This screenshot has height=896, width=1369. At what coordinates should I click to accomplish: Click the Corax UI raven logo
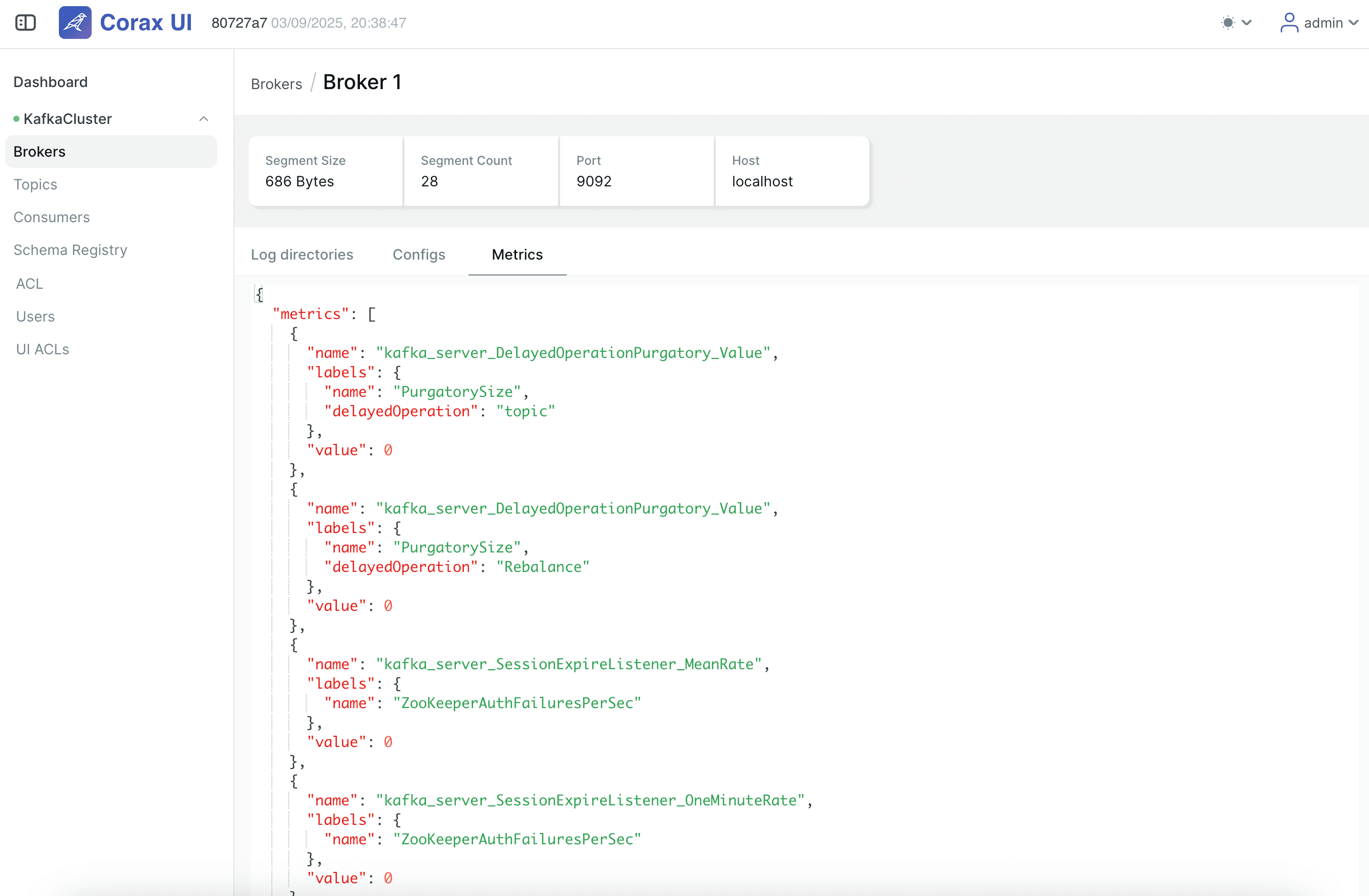(x=75, y=23)
